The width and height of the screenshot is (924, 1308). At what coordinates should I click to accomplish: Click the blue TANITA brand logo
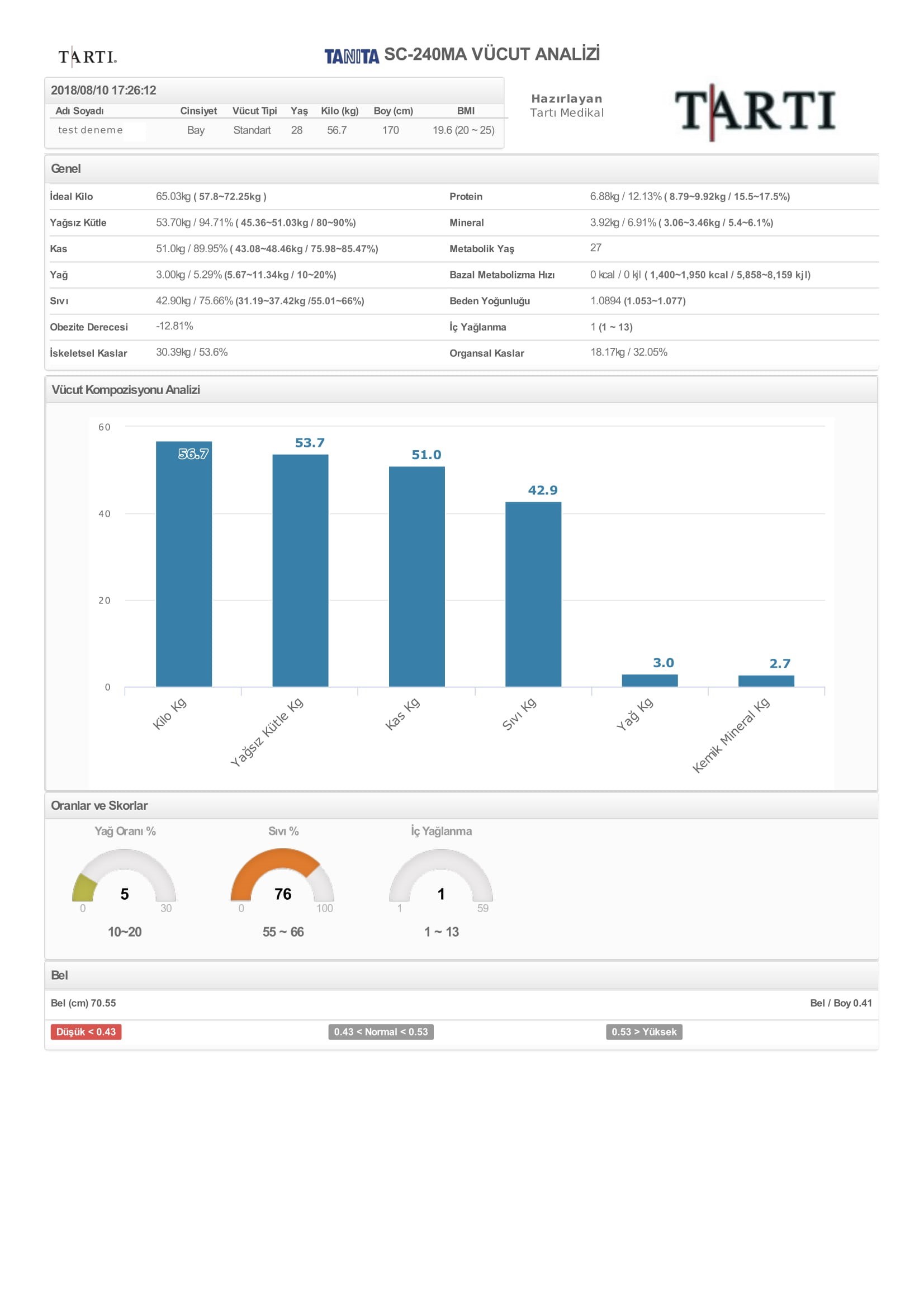coord(351,56)
